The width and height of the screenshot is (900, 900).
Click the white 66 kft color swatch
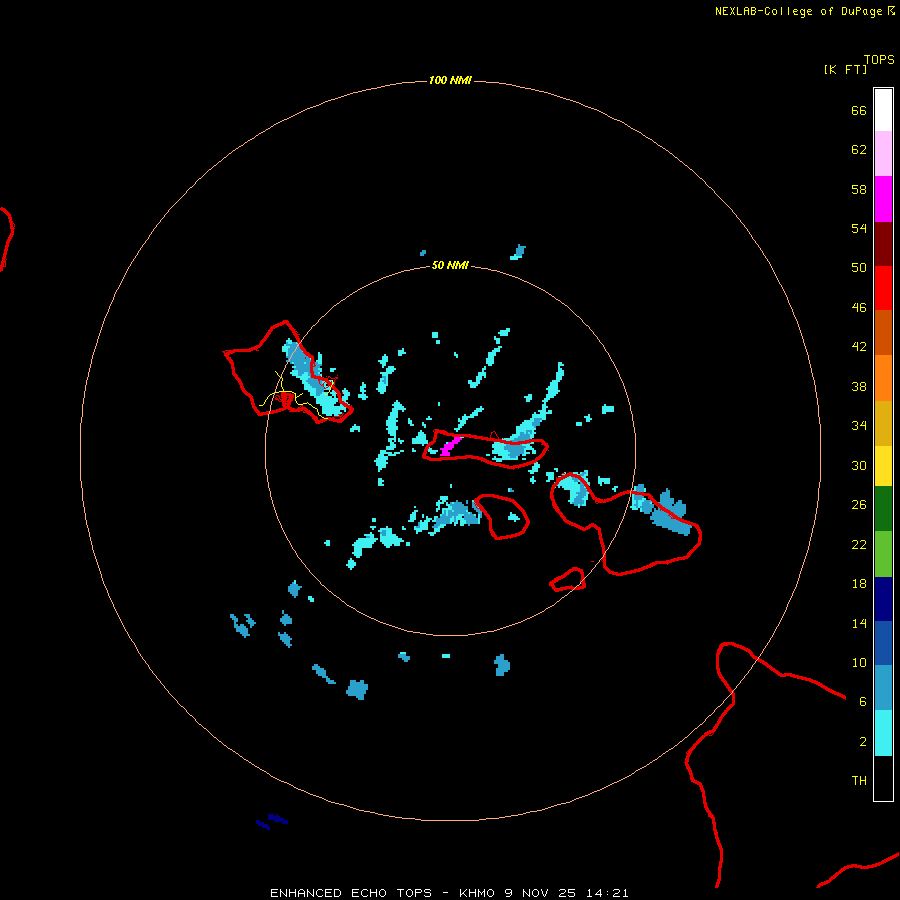[x=883, y=110]
